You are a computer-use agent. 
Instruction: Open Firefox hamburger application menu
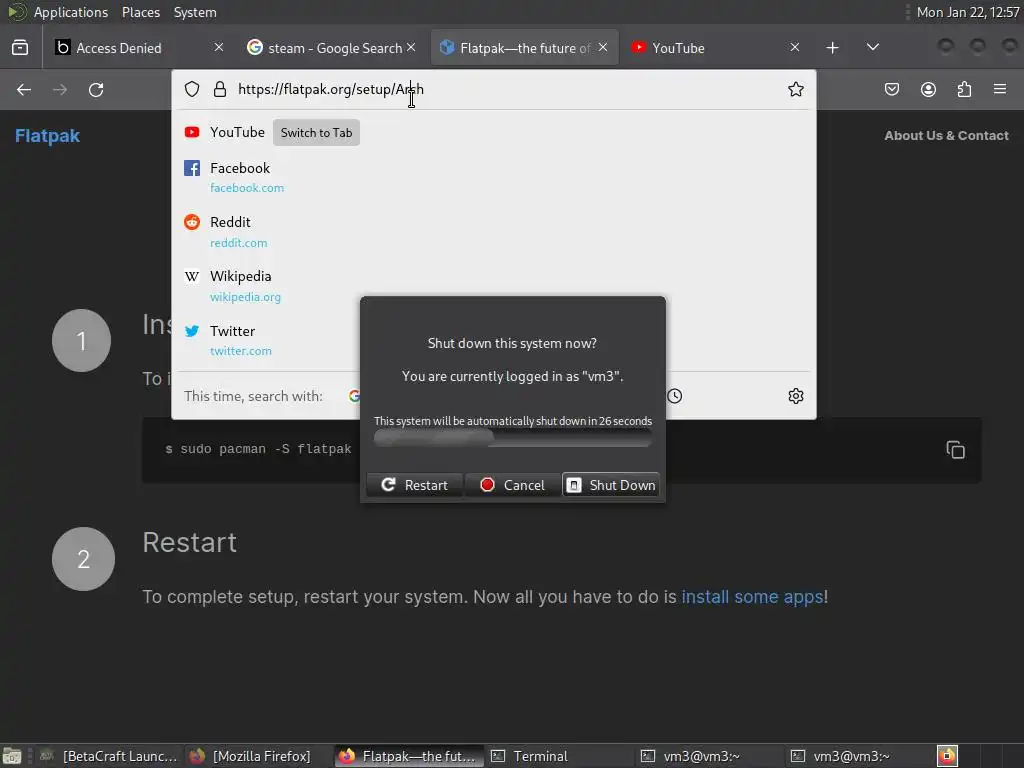(1000, 89)
